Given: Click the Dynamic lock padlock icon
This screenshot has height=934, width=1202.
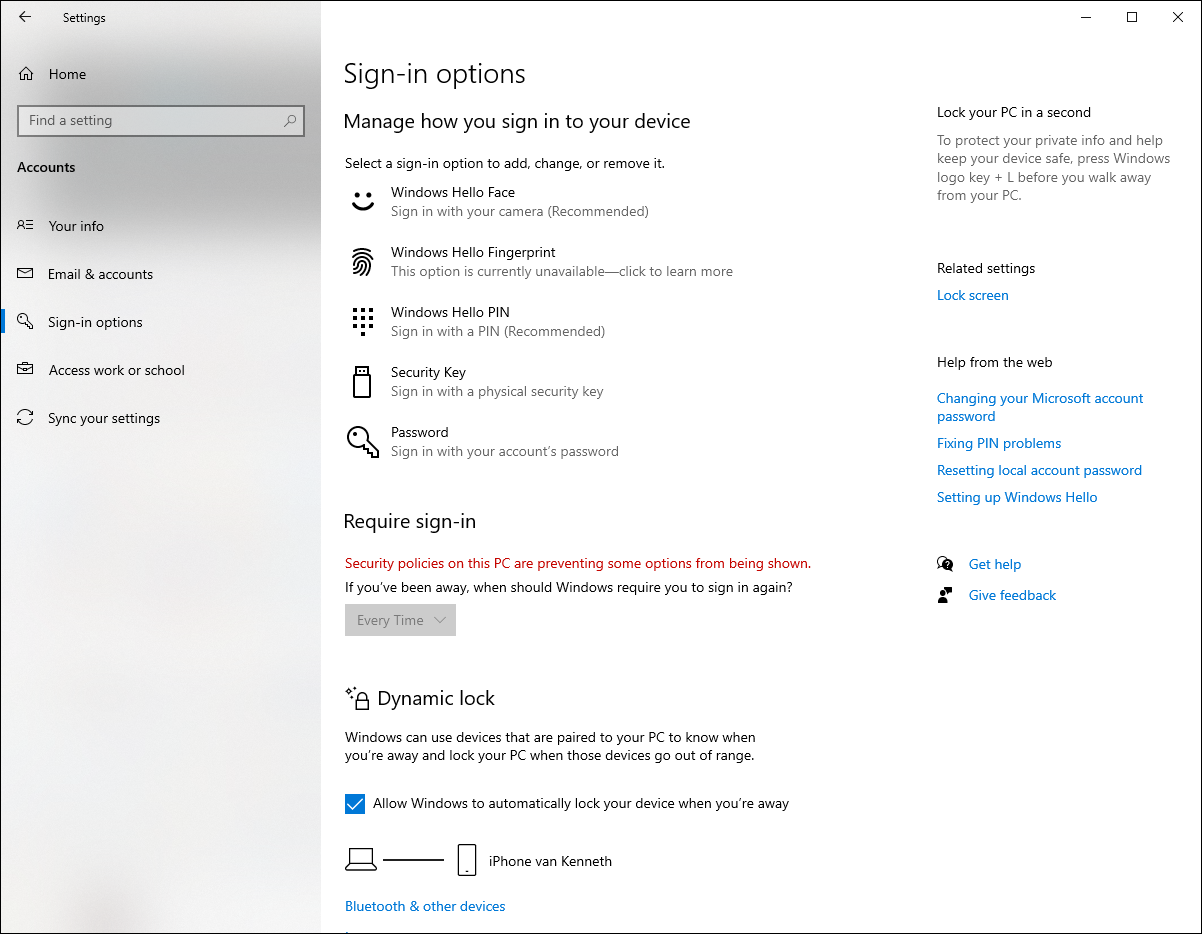Looking at the screenshot, I should point(357,698).
